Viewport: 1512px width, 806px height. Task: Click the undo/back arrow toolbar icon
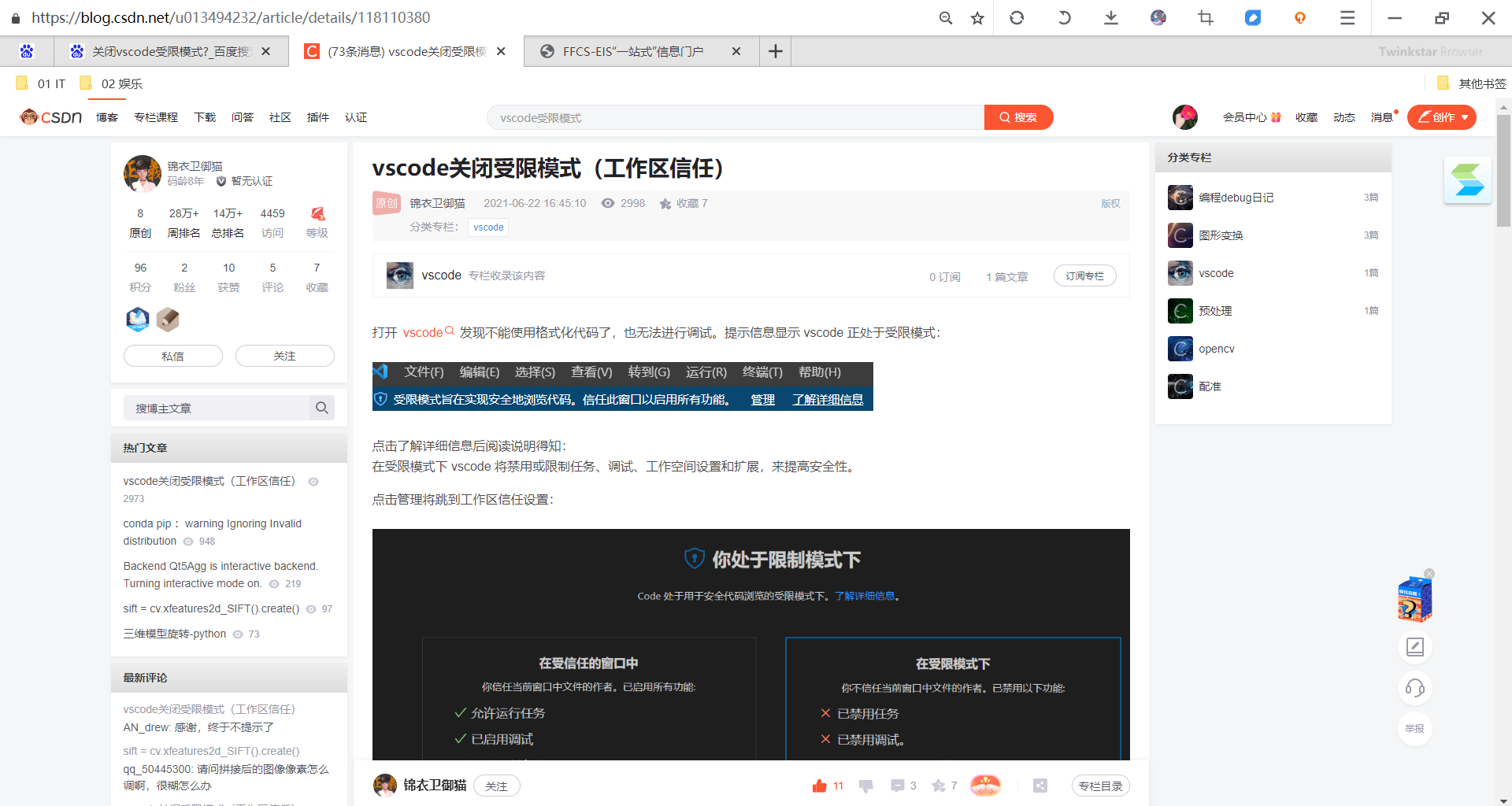coord(1064,17)
